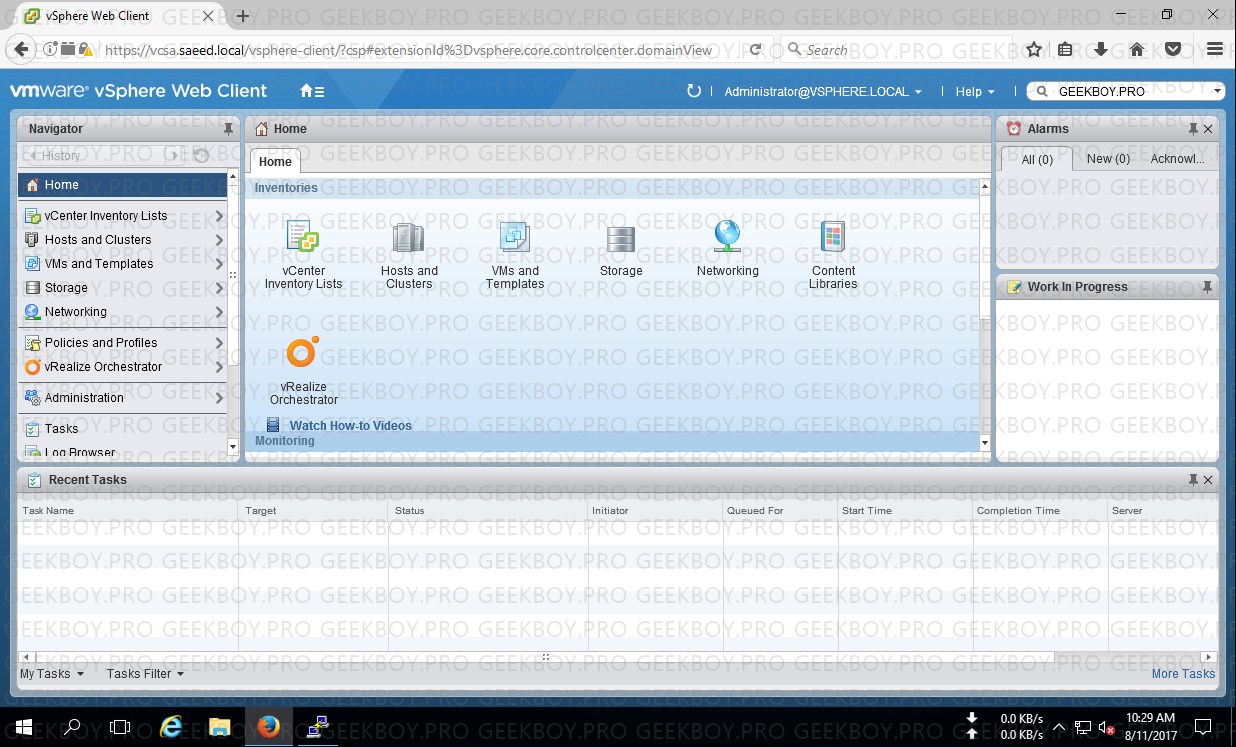The width and height of the screenshot is (1236, 747).
Task: Open the Firefox hamburger menu
Action: [x=1215, y=49]
